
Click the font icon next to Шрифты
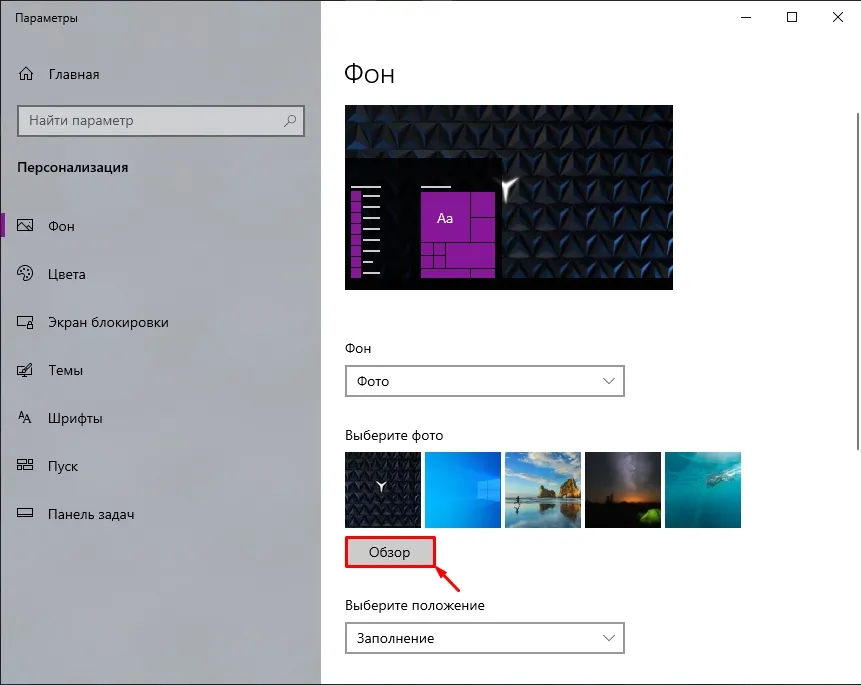25,417
